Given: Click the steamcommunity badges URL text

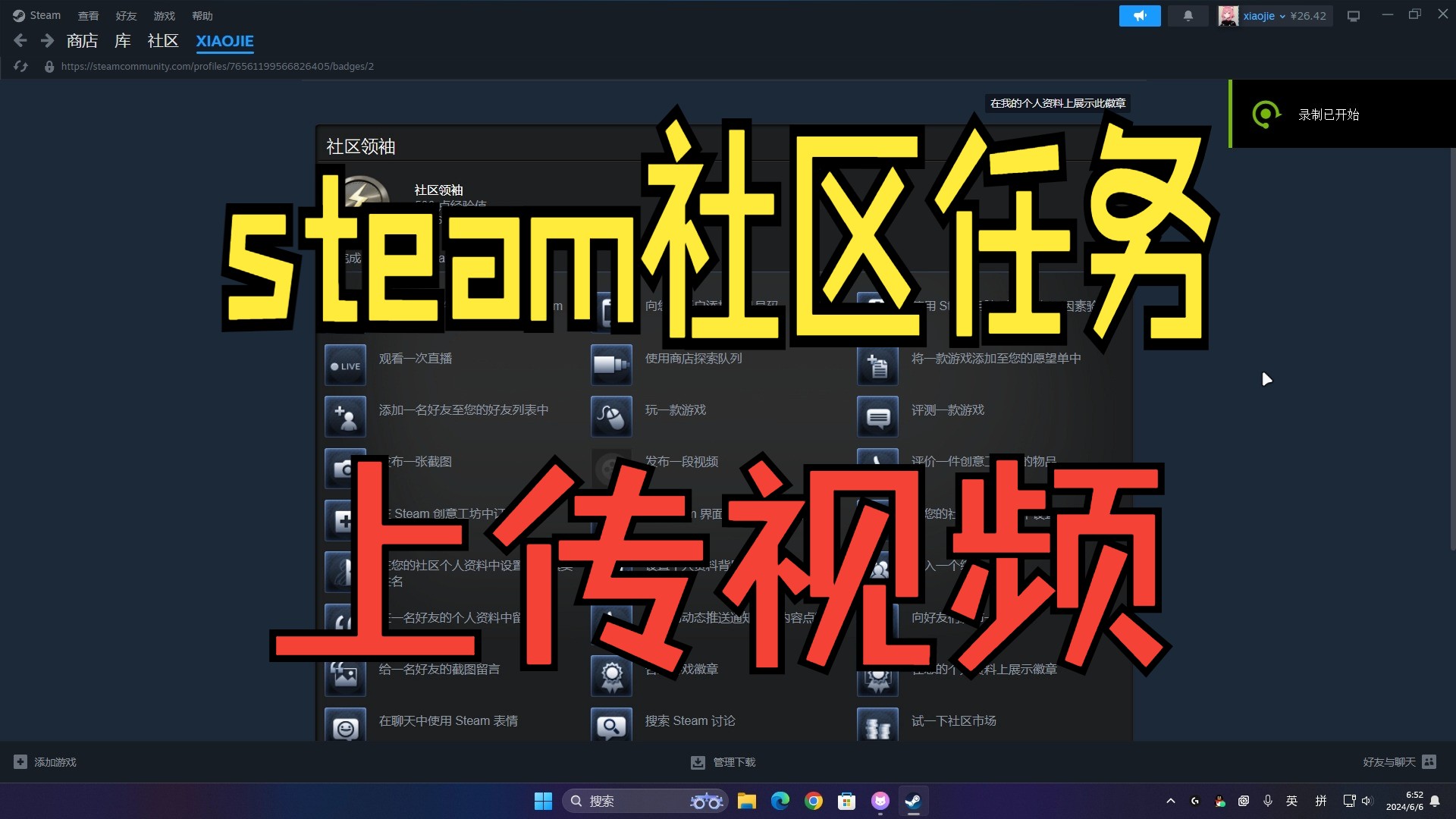Looking at the screenshot, I should pyautogui.click(x=217, y=67).
